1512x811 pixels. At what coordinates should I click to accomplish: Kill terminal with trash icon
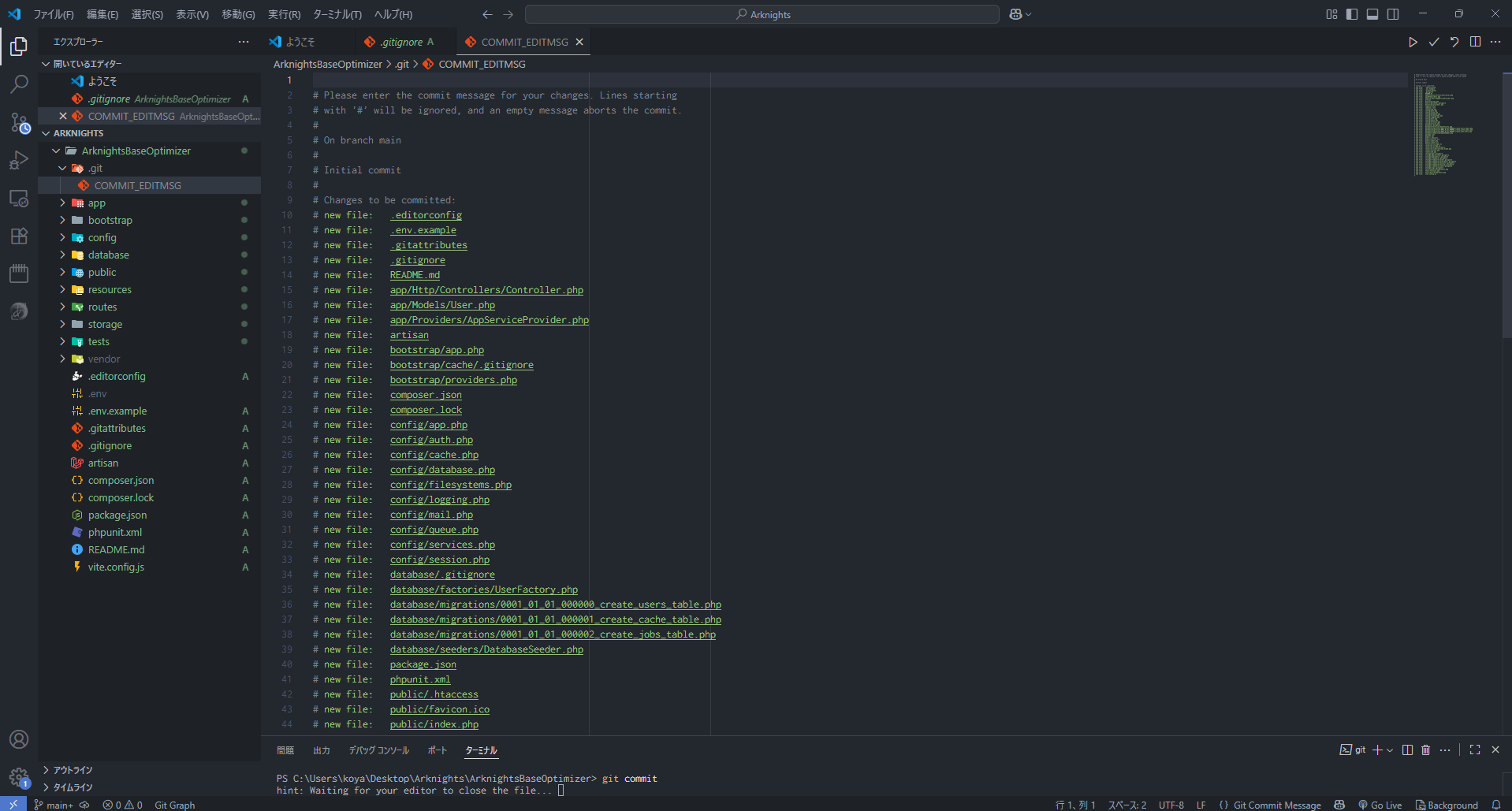[x=1425, y=750]
